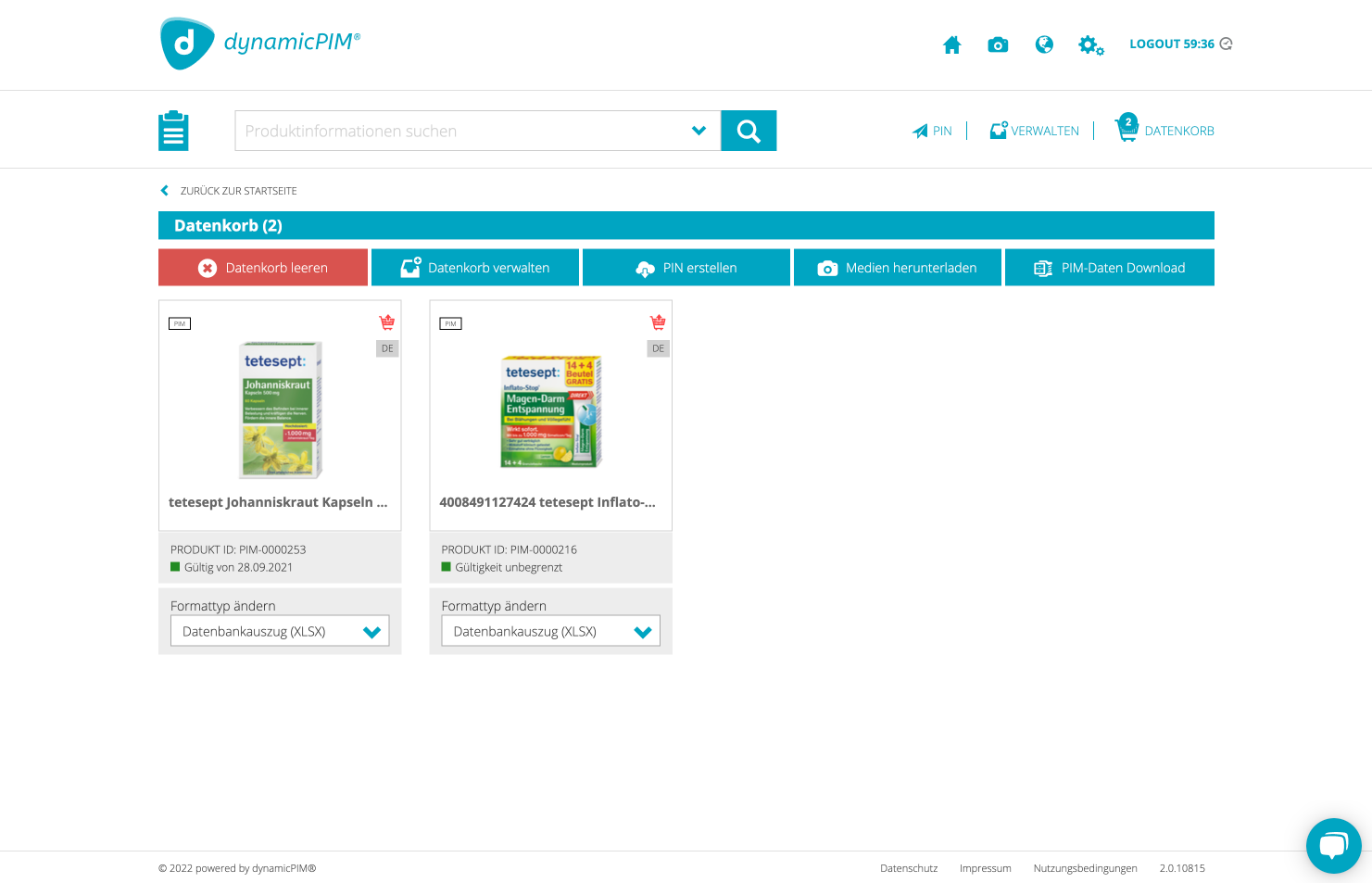Click PIM tag on Inflato-Stop card

(450, 323)
